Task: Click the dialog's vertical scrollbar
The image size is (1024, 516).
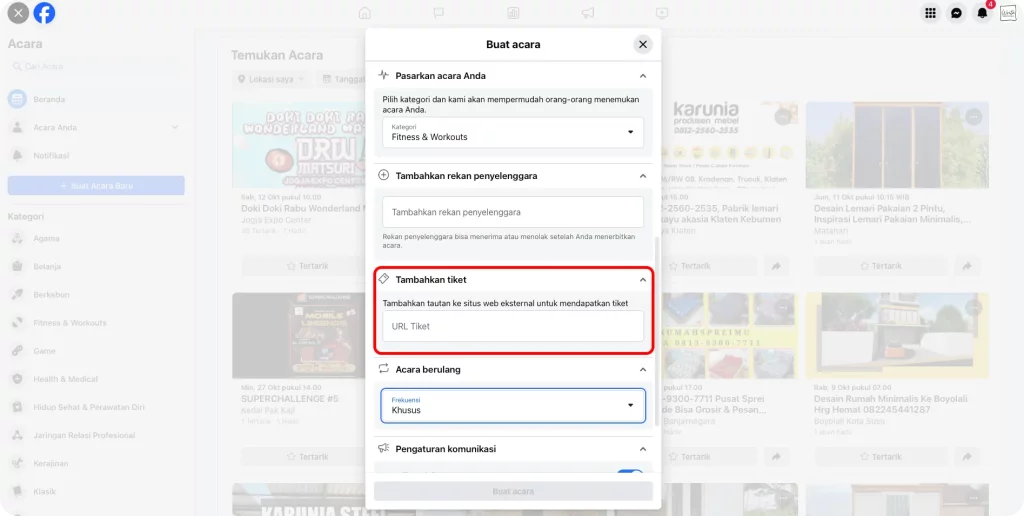Action: click(657, 330)
